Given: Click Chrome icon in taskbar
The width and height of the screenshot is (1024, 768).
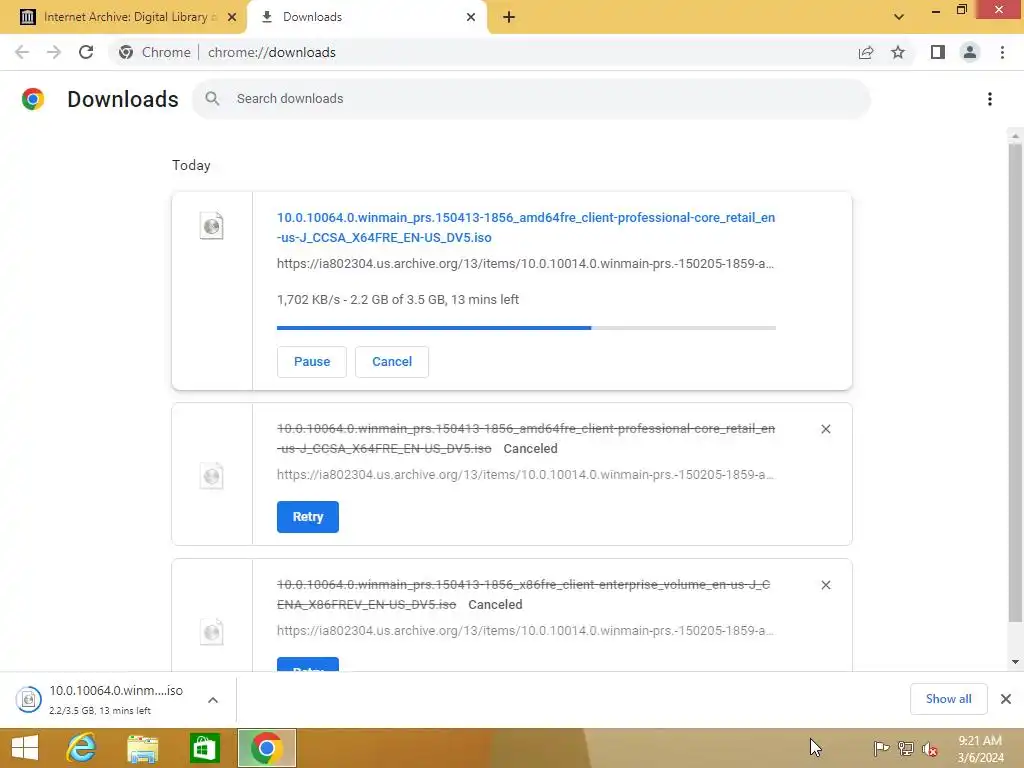Looking at the screenshot, I should coord(266,748).
